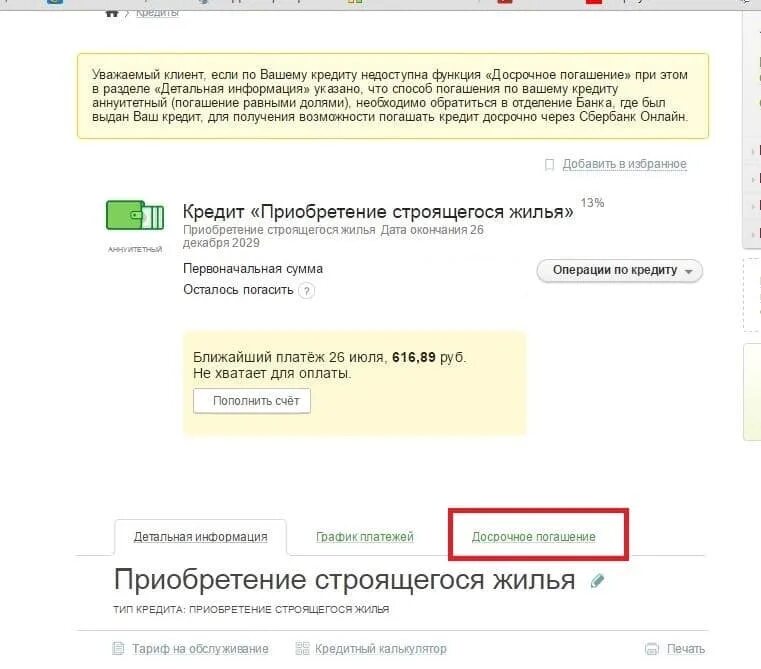
Task: Click the Печать link text
Action: tap(686, 649)
